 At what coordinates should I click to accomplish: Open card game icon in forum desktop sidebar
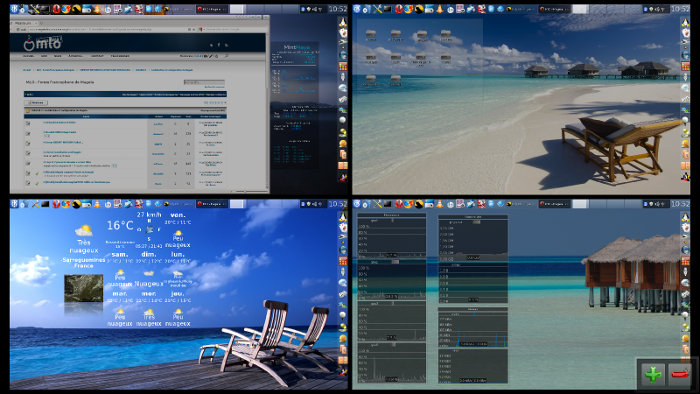tap(342, 33)
